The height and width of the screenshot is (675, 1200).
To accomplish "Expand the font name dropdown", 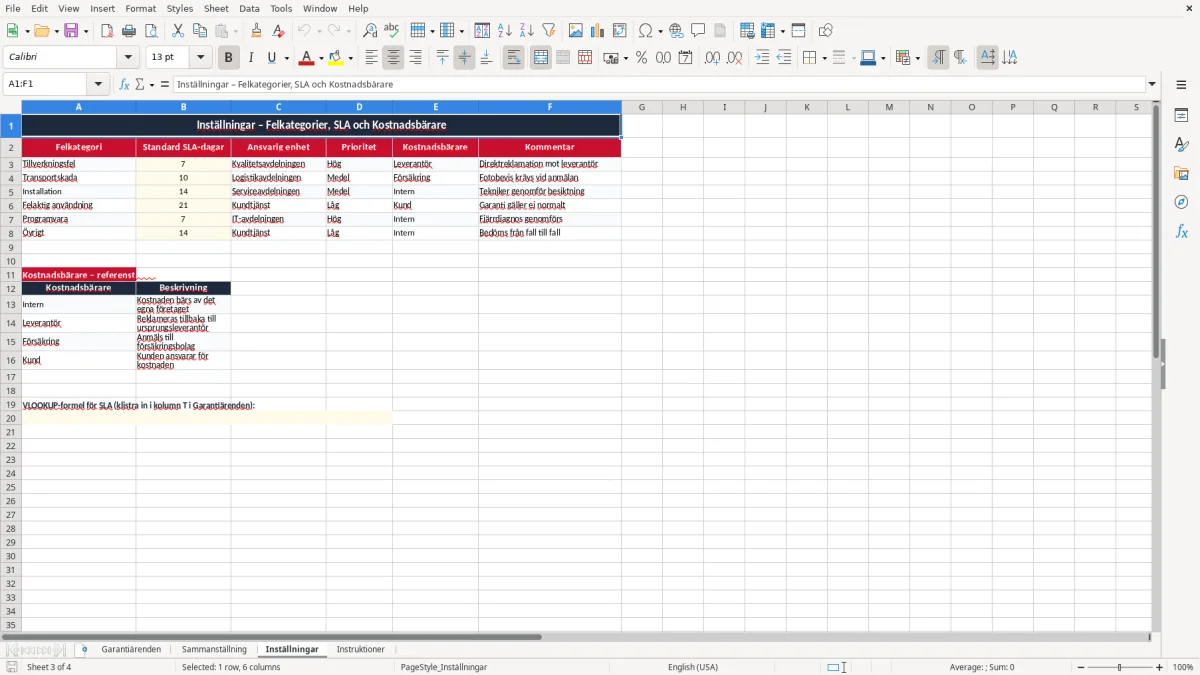I will 128,58.
